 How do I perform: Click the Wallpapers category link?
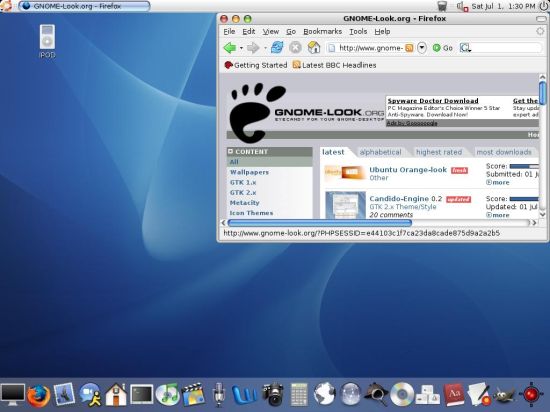tap(249, 172)
